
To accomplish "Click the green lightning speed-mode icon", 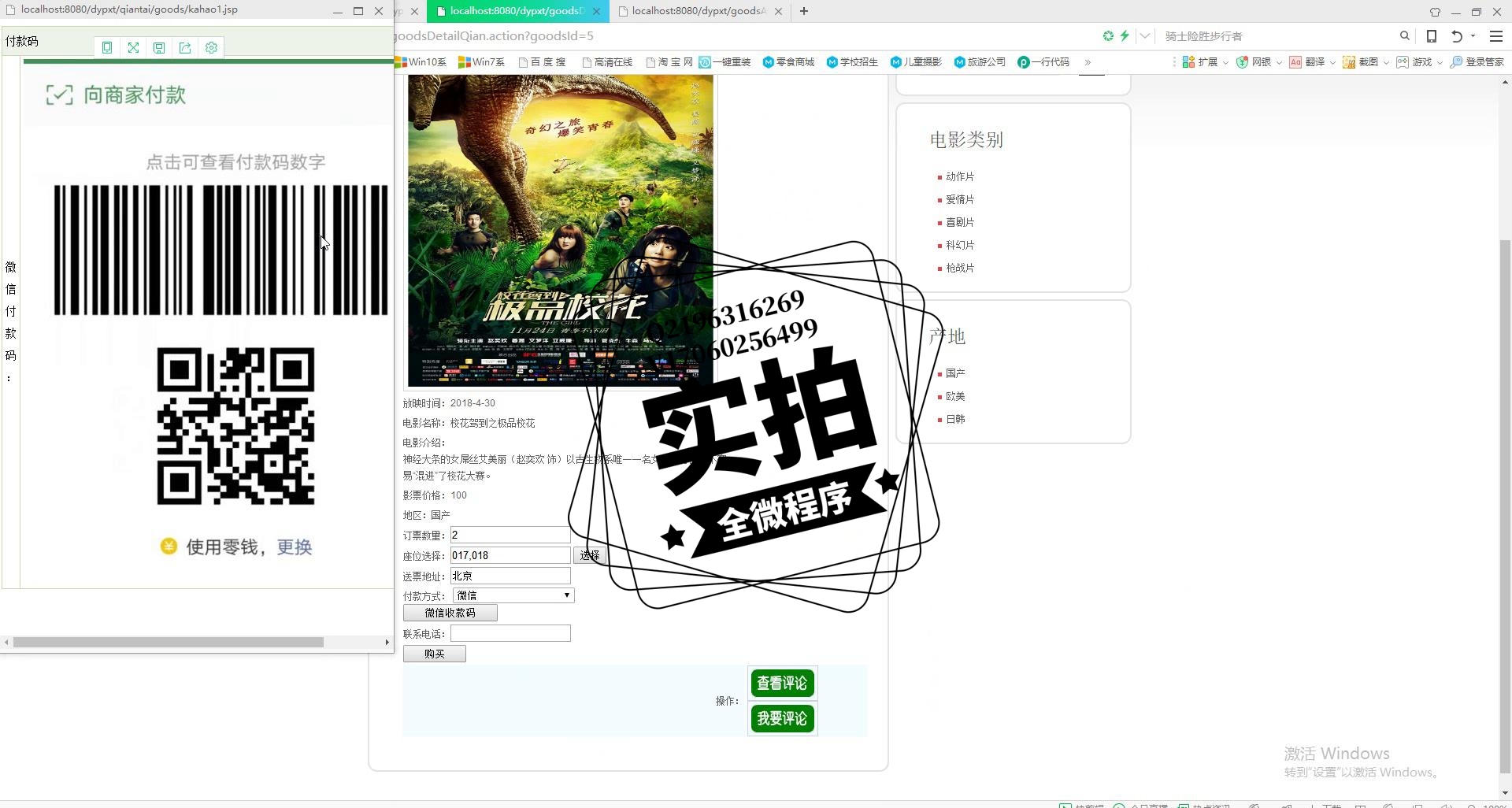I will point(1125,36).
